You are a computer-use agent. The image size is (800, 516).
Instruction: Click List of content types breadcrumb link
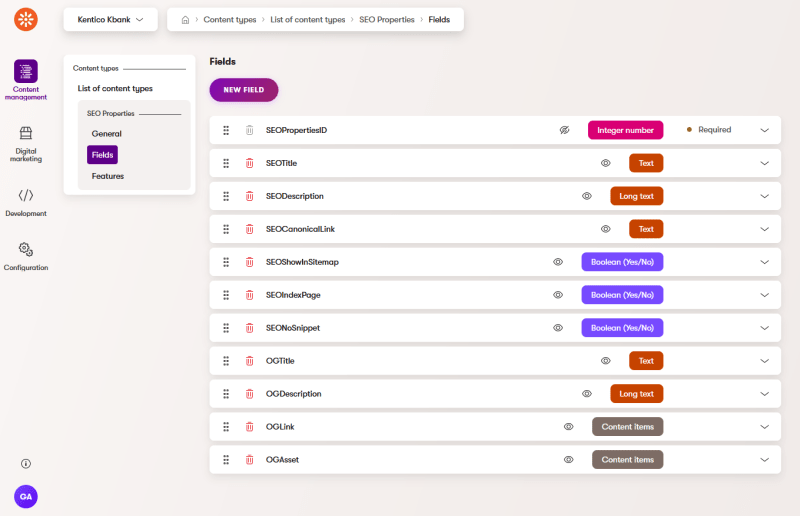308,19
